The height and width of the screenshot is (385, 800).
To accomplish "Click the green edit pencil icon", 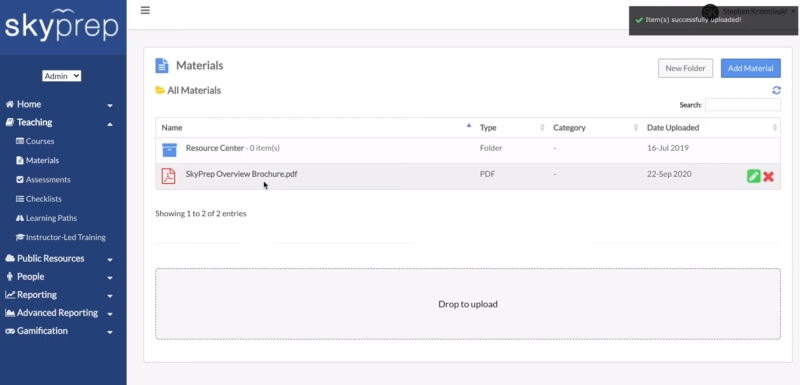I will click(x=753, y=176).
